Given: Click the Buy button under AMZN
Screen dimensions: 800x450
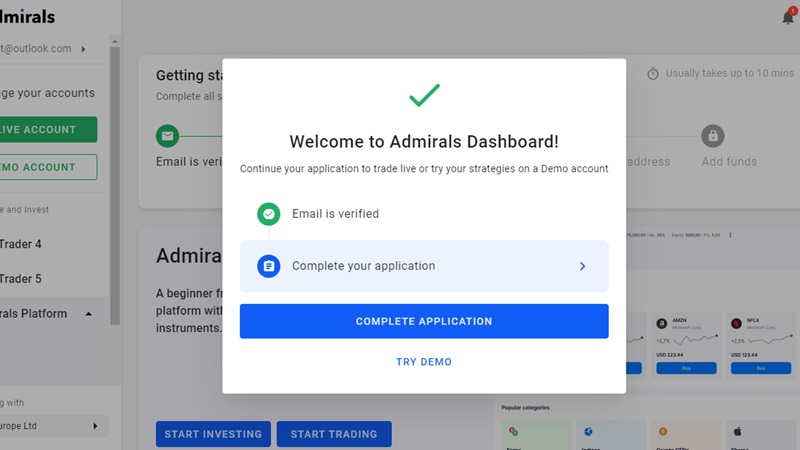Looking at the screenshot, I should tap(686, 368).
